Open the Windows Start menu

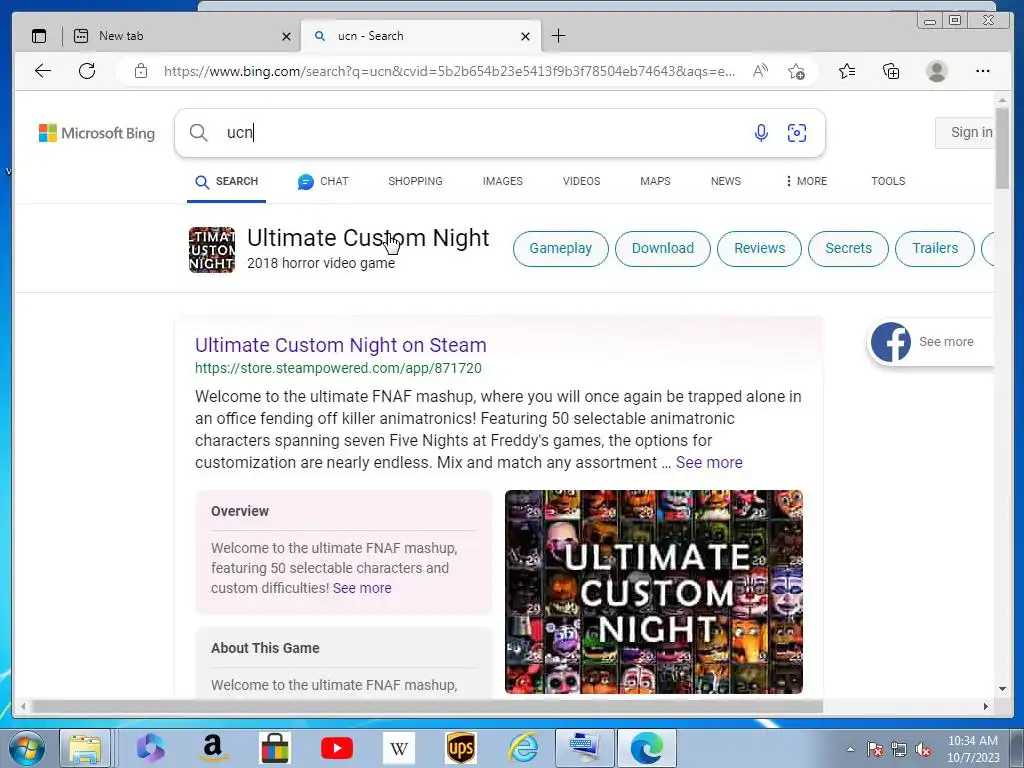click(x=27, y=748)
